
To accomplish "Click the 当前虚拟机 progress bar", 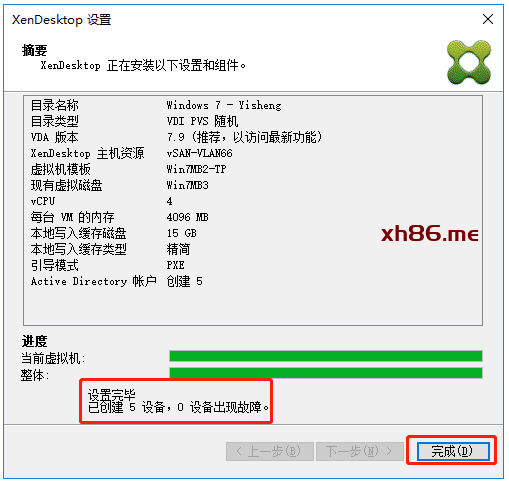I will pyautogui.click(x=326, y=356).
